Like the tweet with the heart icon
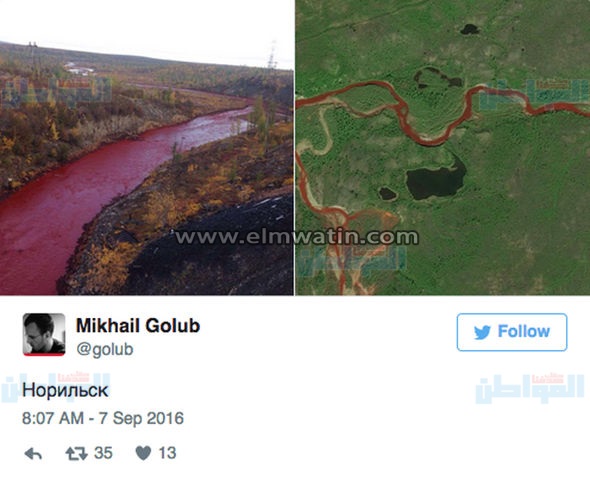Viewport: 590px width, 480px height. pyautogui.click(x=143, y=453)
